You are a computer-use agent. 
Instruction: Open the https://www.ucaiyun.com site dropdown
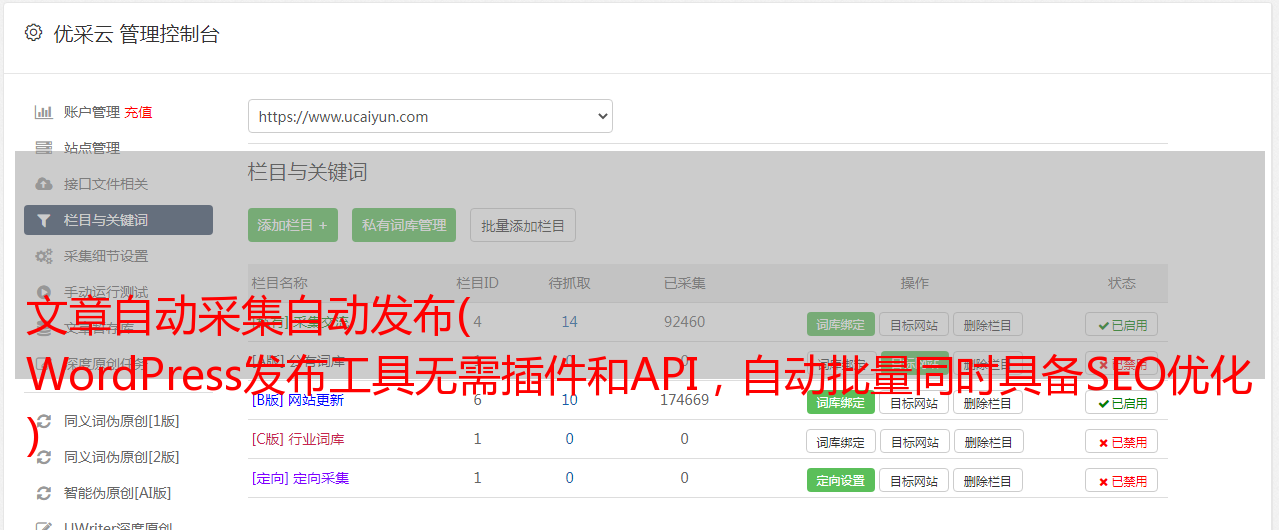[430, 116]
